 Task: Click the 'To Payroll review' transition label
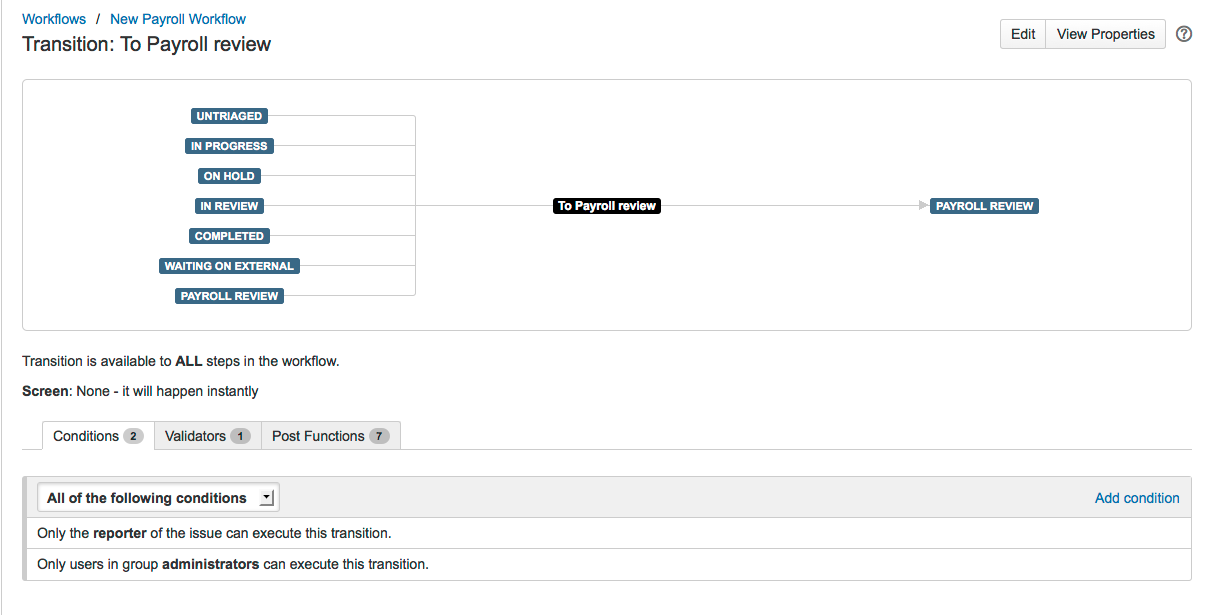[x=607, y=206]
